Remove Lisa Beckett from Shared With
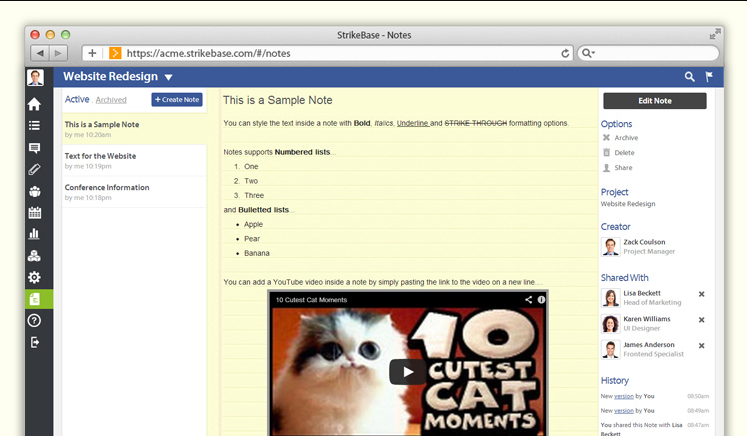This screenshot has height=436, width=747. click(x=701, y=294)
